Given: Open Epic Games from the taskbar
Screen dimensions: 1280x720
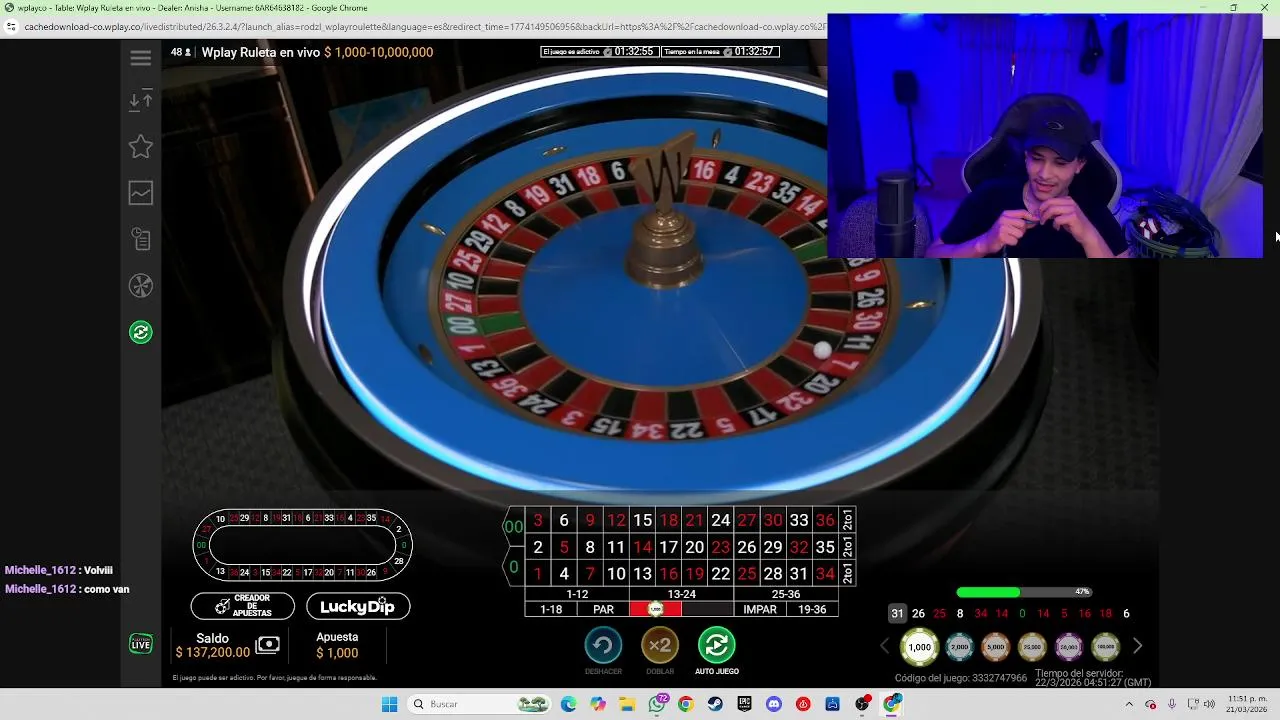Looking at the screenshot, I should click(x=744, y=704).
